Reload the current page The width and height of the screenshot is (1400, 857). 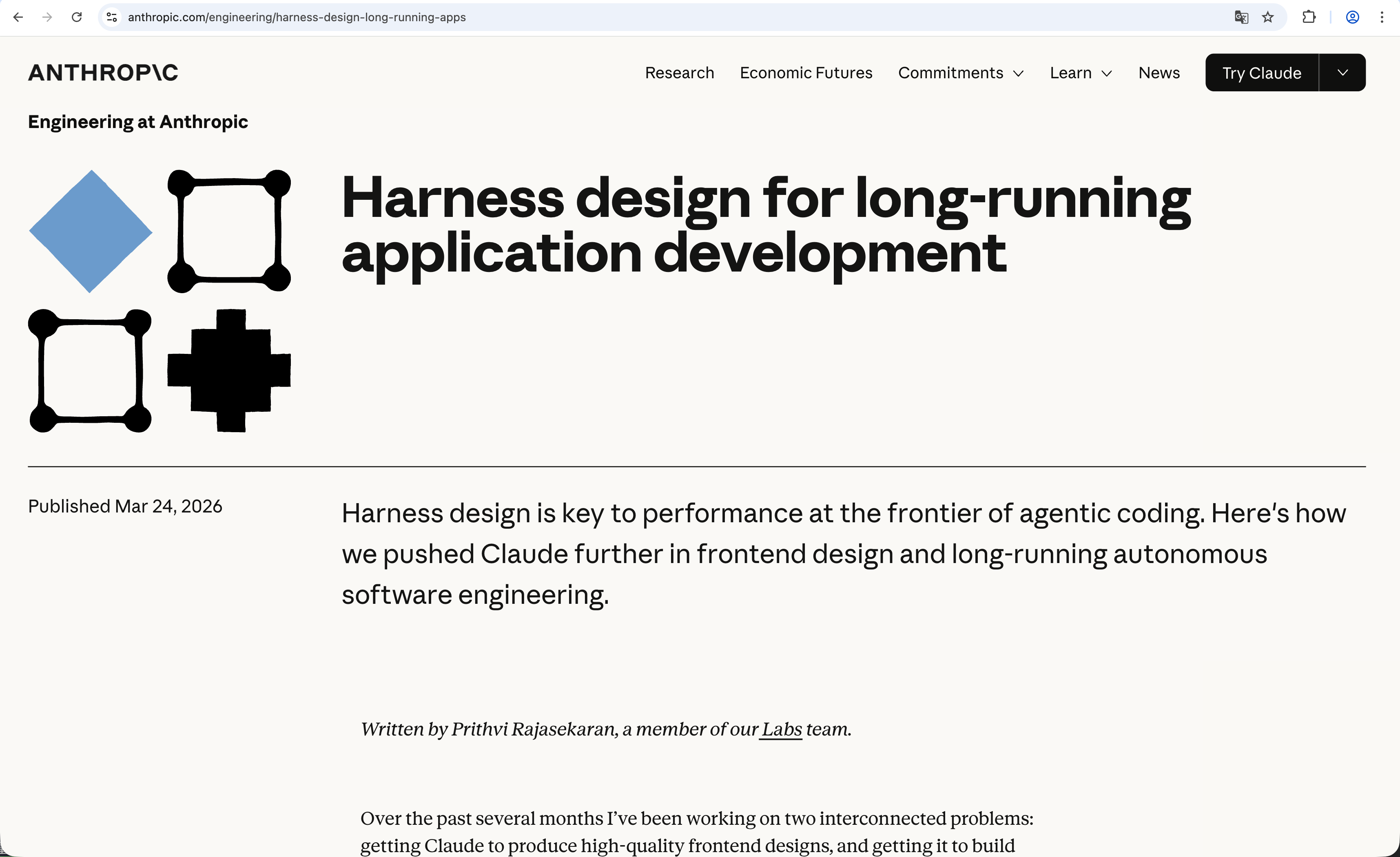click(77, 17)
